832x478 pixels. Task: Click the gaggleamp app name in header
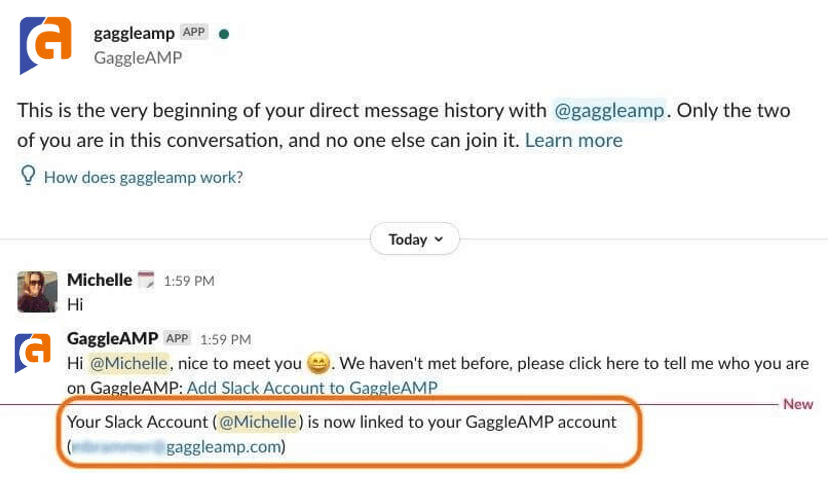click(x=134, y=33)
